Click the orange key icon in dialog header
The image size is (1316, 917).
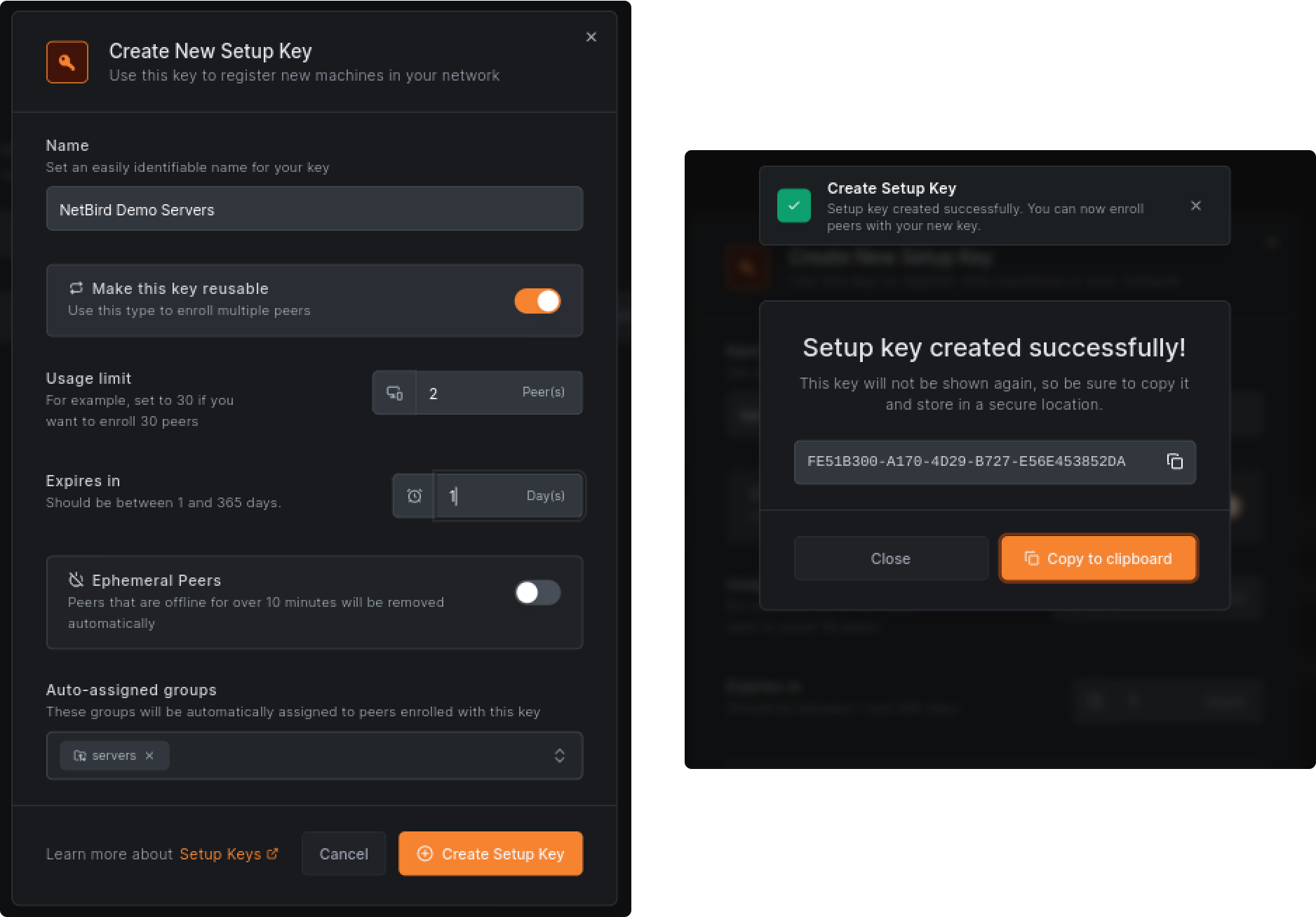pyautogui.click(x=67, y=62)
